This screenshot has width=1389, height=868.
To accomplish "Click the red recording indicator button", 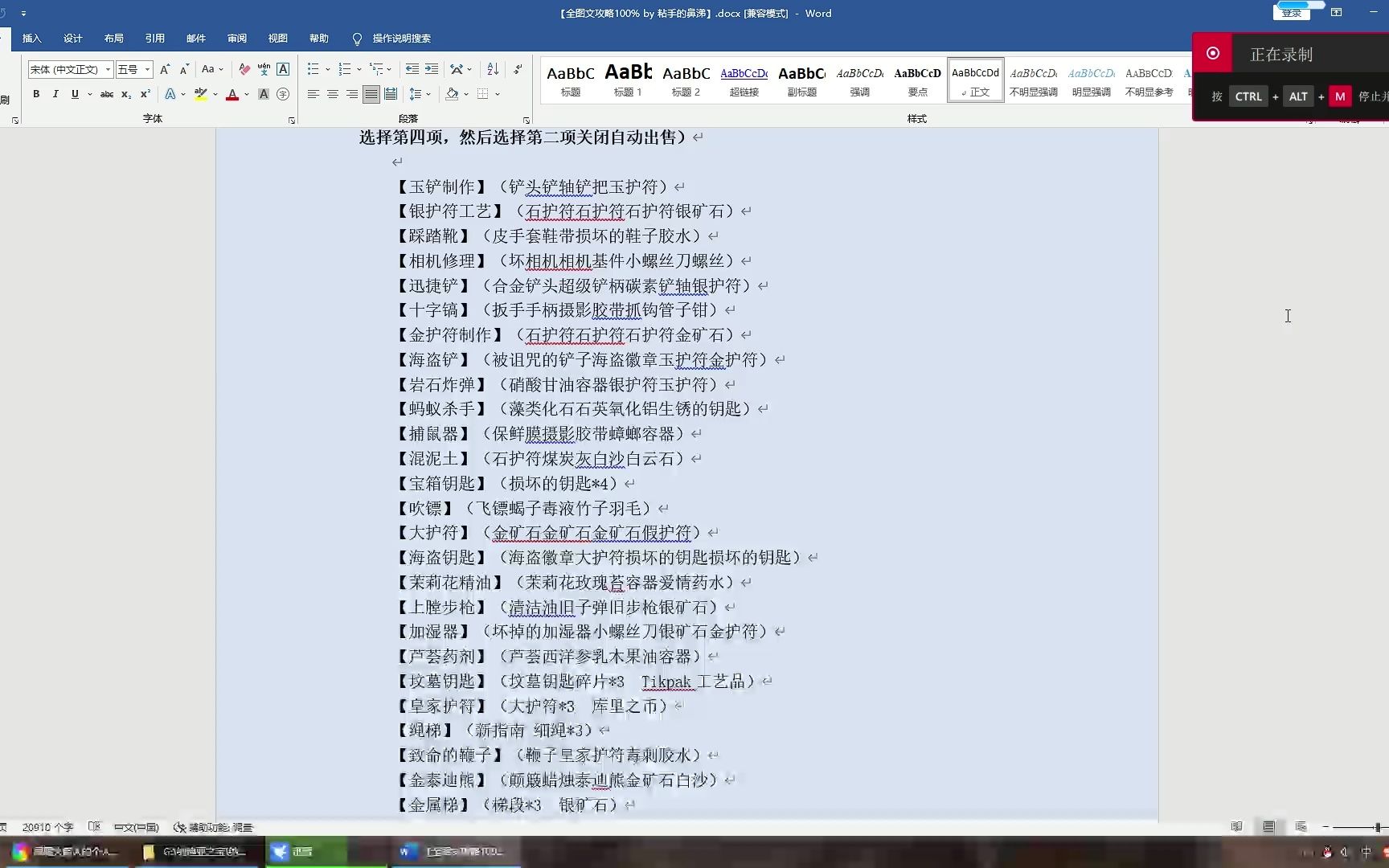I will pos(1213,53).
